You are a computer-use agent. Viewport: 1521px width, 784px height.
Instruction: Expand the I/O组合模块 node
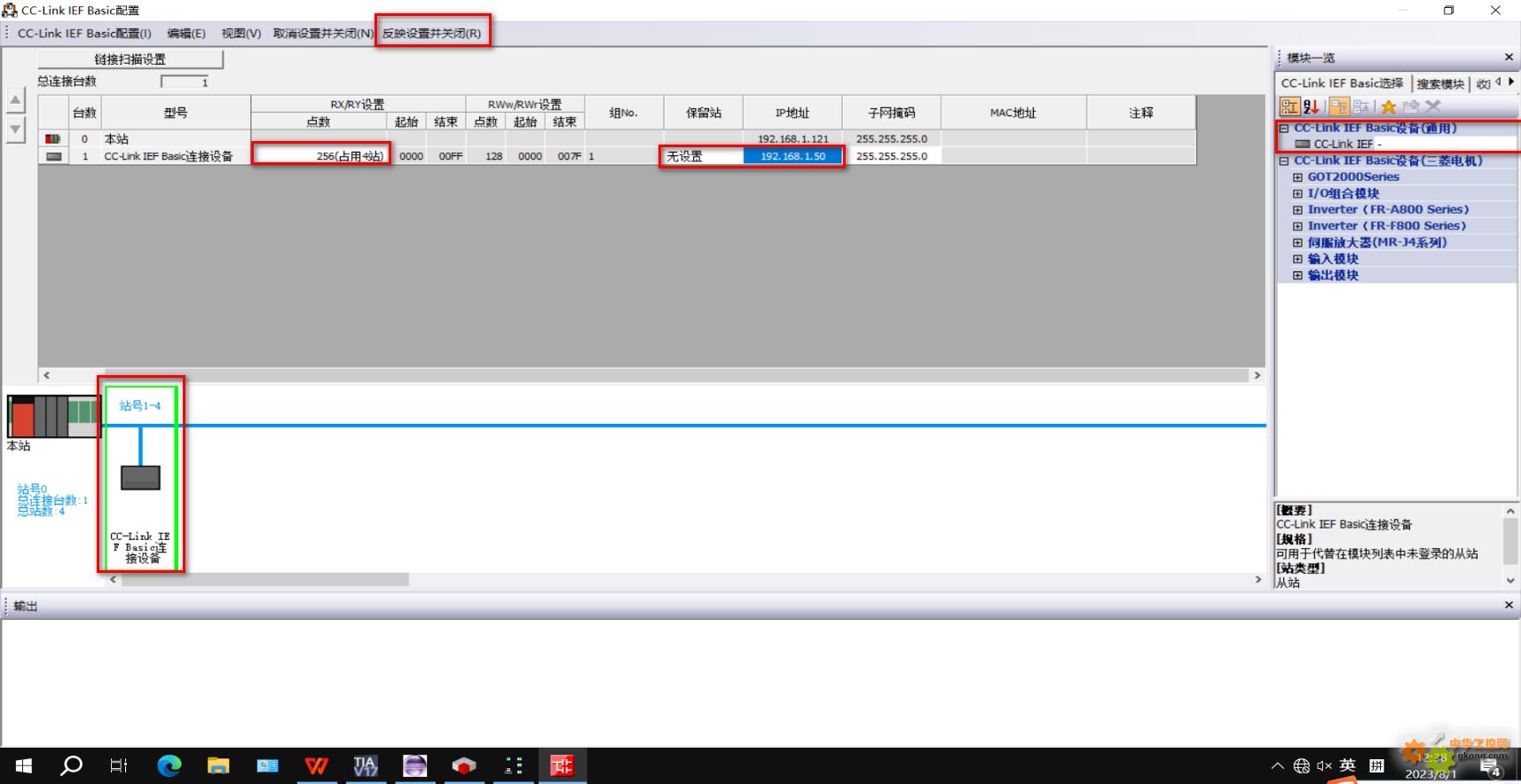point(1297,193)
